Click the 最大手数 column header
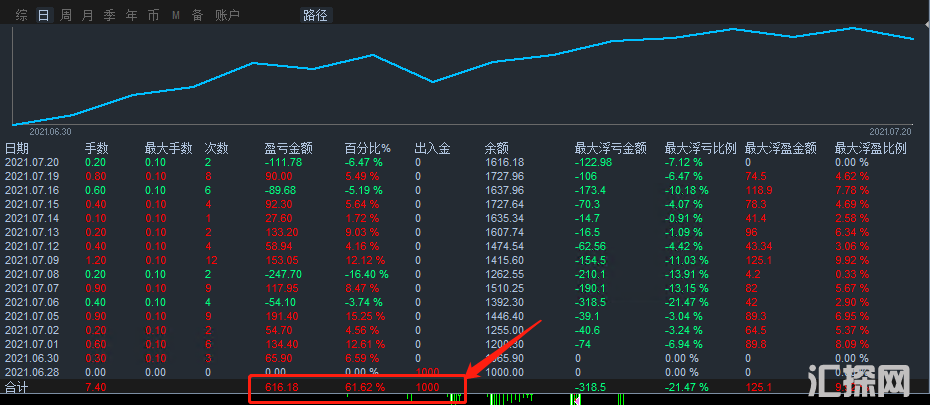This screenshot has width=930, height=405. [168, 148]
